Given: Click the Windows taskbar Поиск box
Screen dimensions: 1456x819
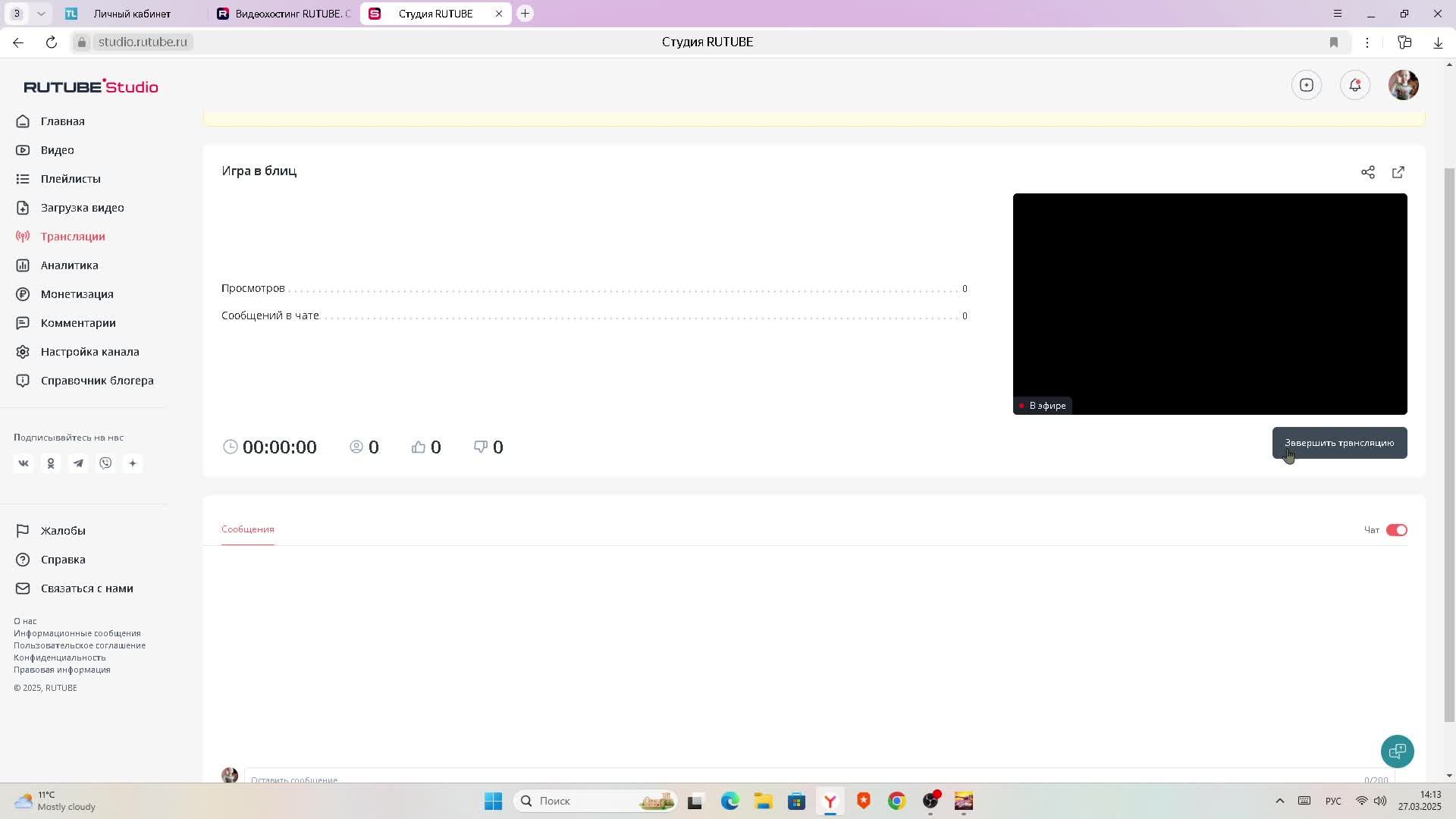Looking at the screenshot, I should [595, 802].
